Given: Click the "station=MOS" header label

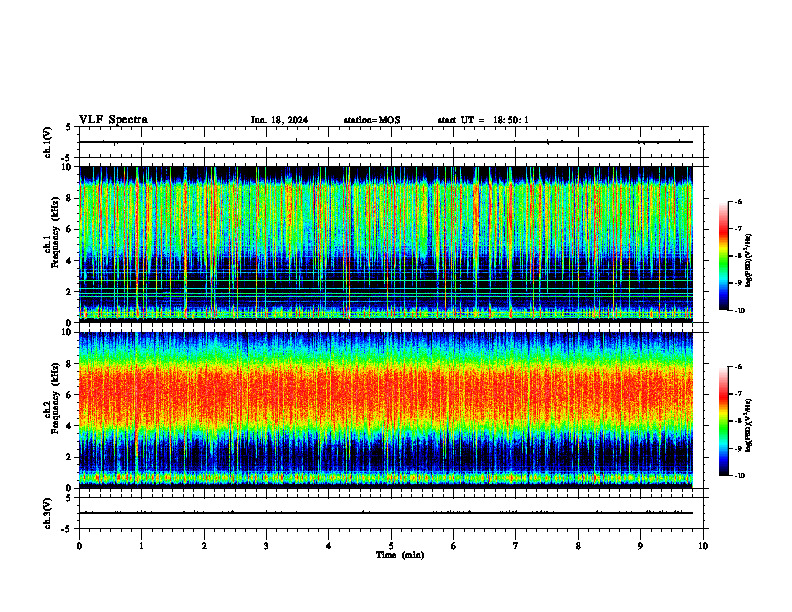Looking at the screenshot, I should 372,120.
